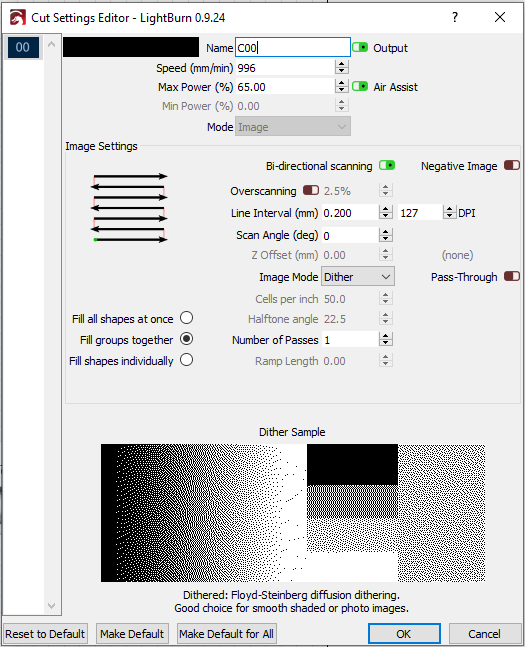Viewport: 525px width, 647px height.
Task: Disable Bi-directional scanning switch
Action: pos(387,165)
